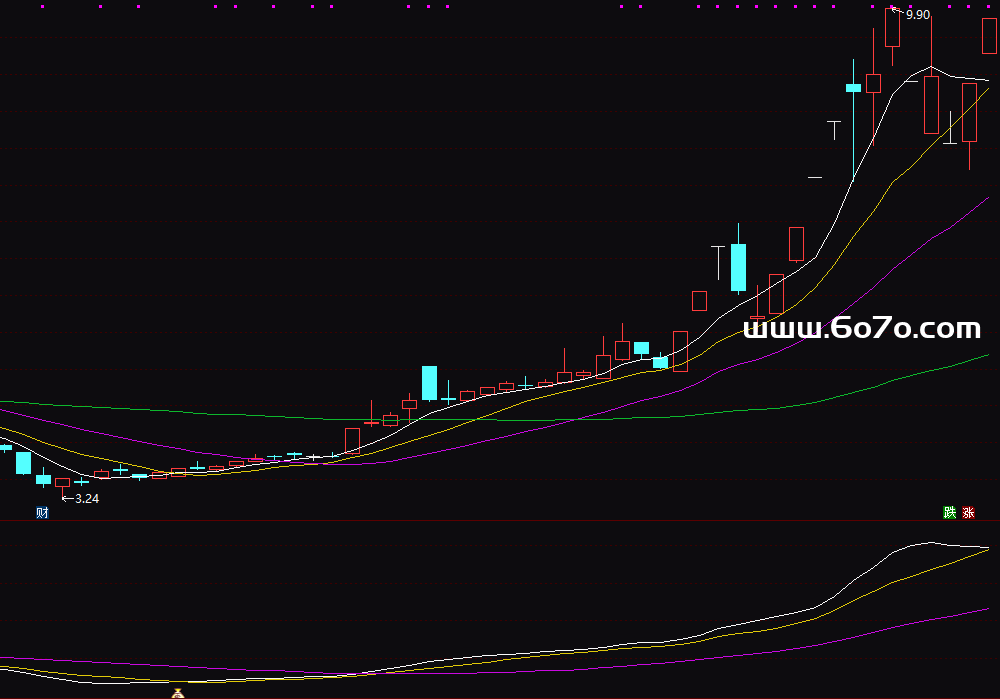Click the blue 财 finance marker icon
The height and width of the screenshot is (699, 1000).
42,513
